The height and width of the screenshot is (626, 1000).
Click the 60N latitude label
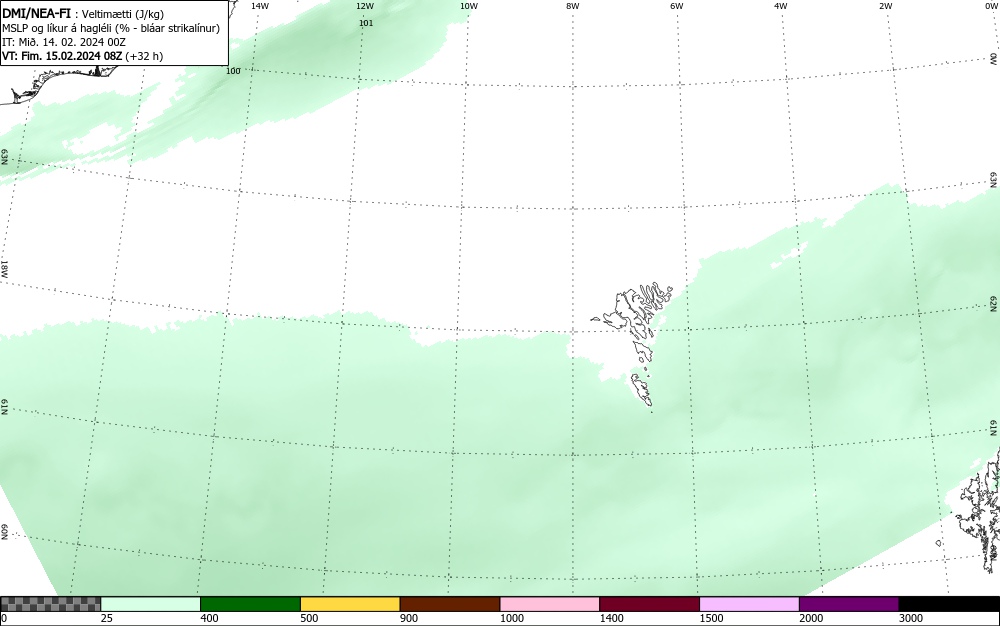tap(4, 533)
